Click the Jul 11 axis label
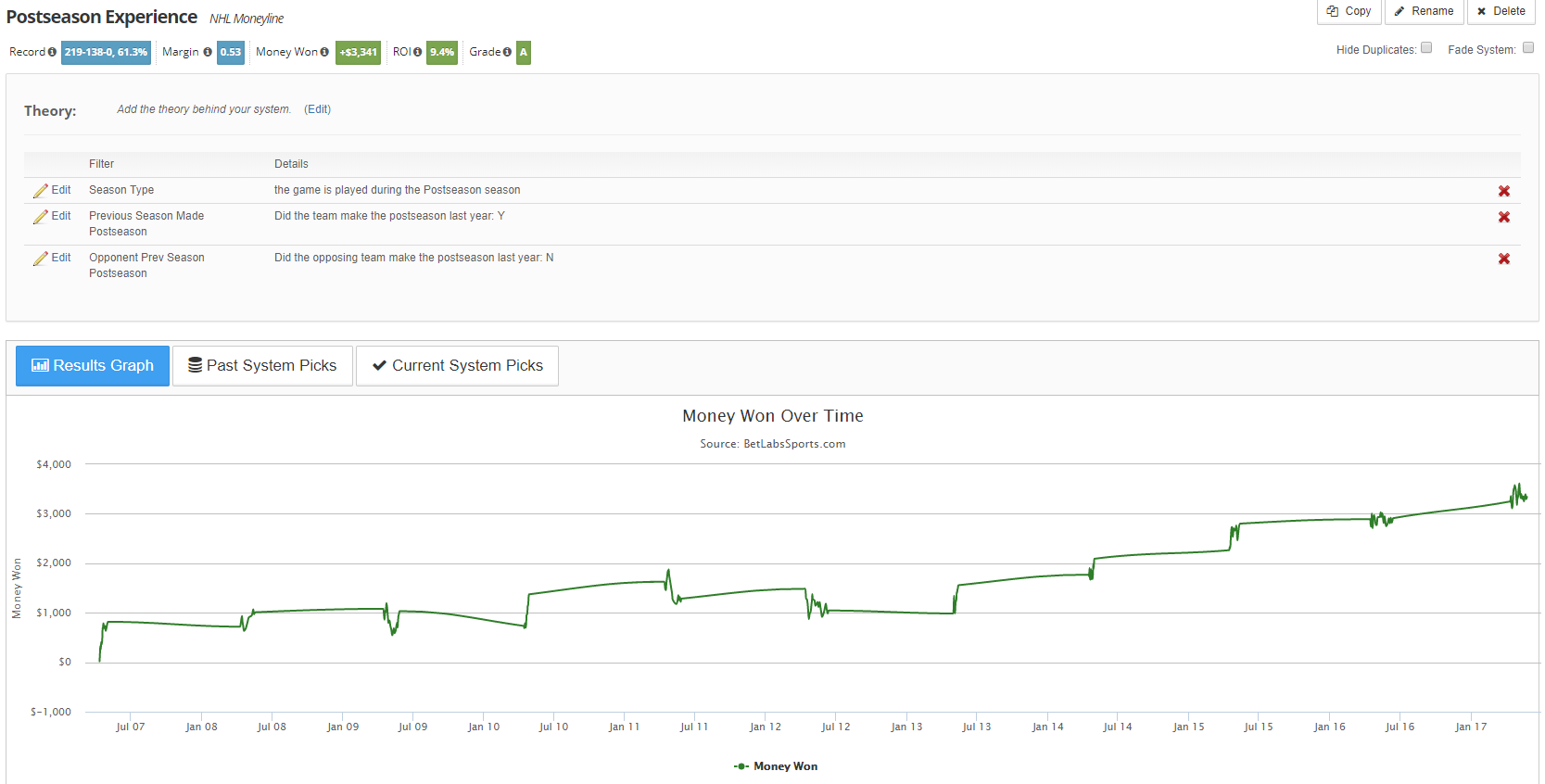This screenshot has width=1545, height=784. 694,727
